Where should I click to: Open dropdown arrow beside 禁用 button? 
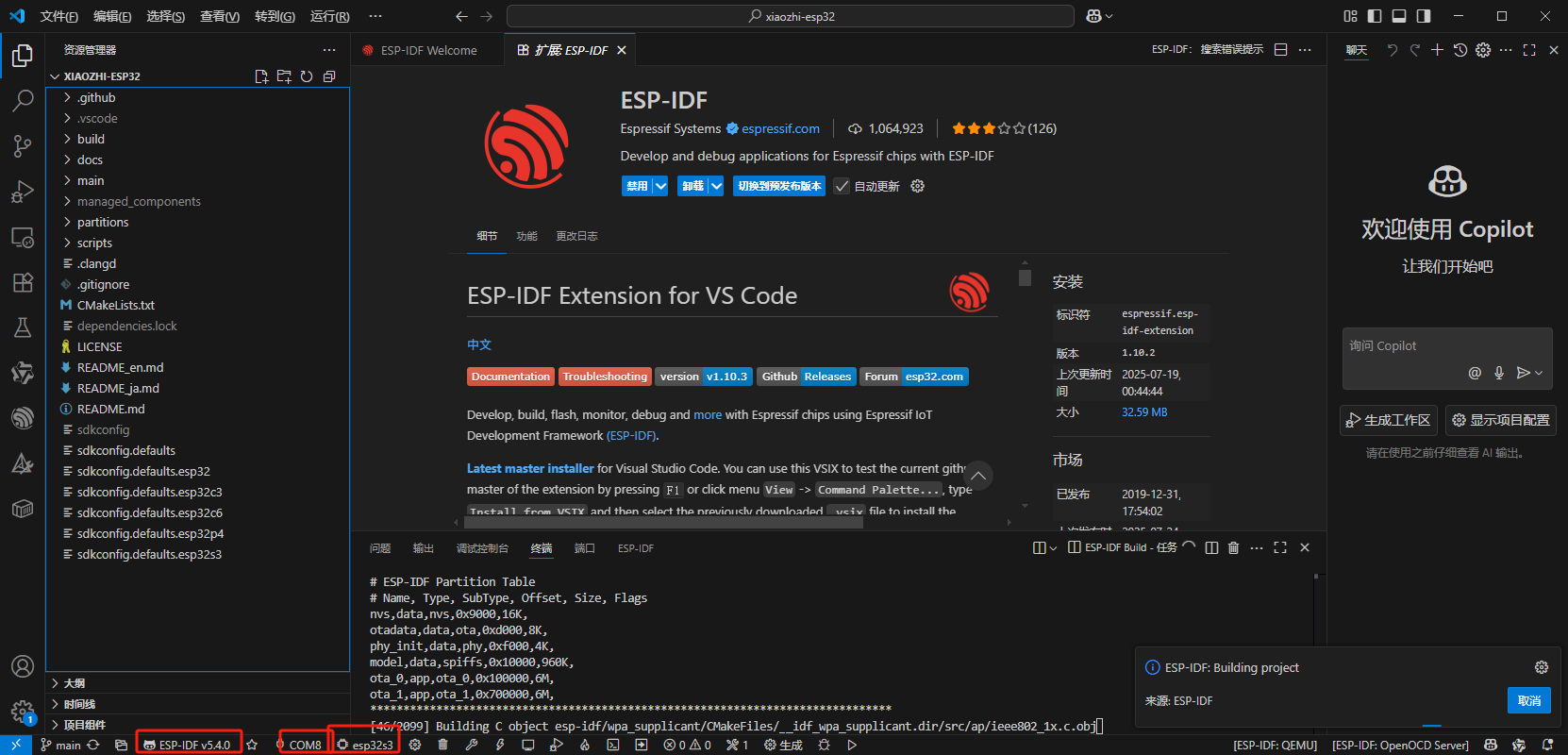click(660, 186)
